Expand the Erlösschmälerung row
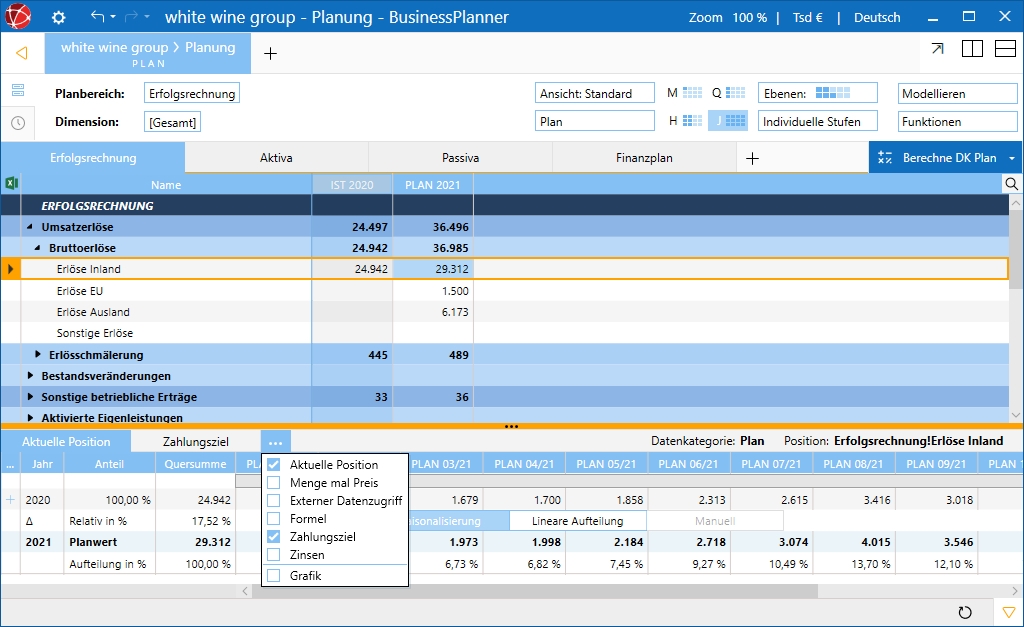This screenshot has width=1024, height=627. [x=38, y=355]
